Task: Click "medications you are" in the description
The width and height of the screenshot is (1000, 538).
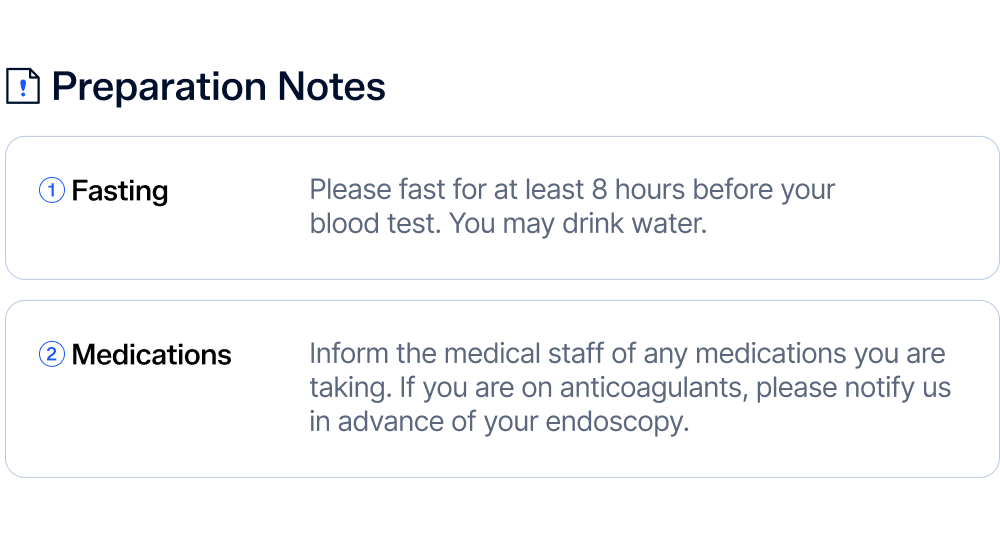Action: click(820, 354)
